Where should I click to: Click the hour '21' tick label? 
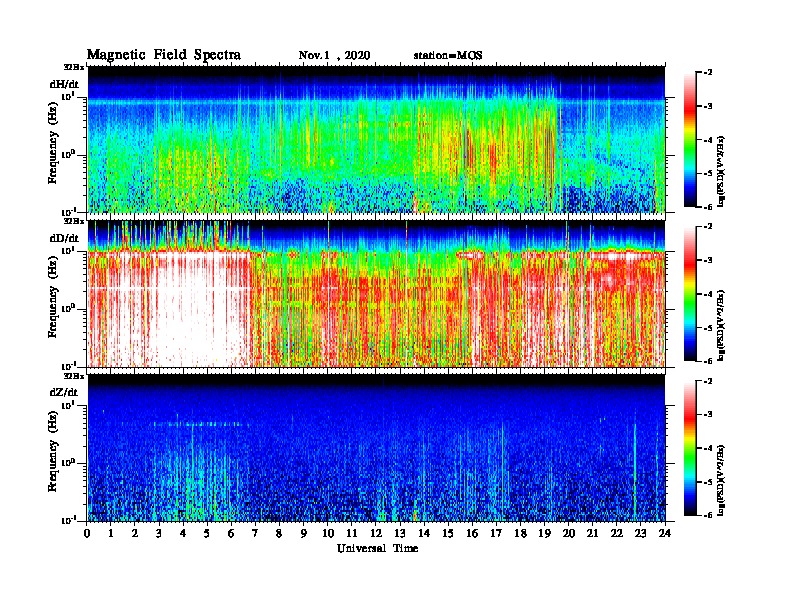[593, 533]
